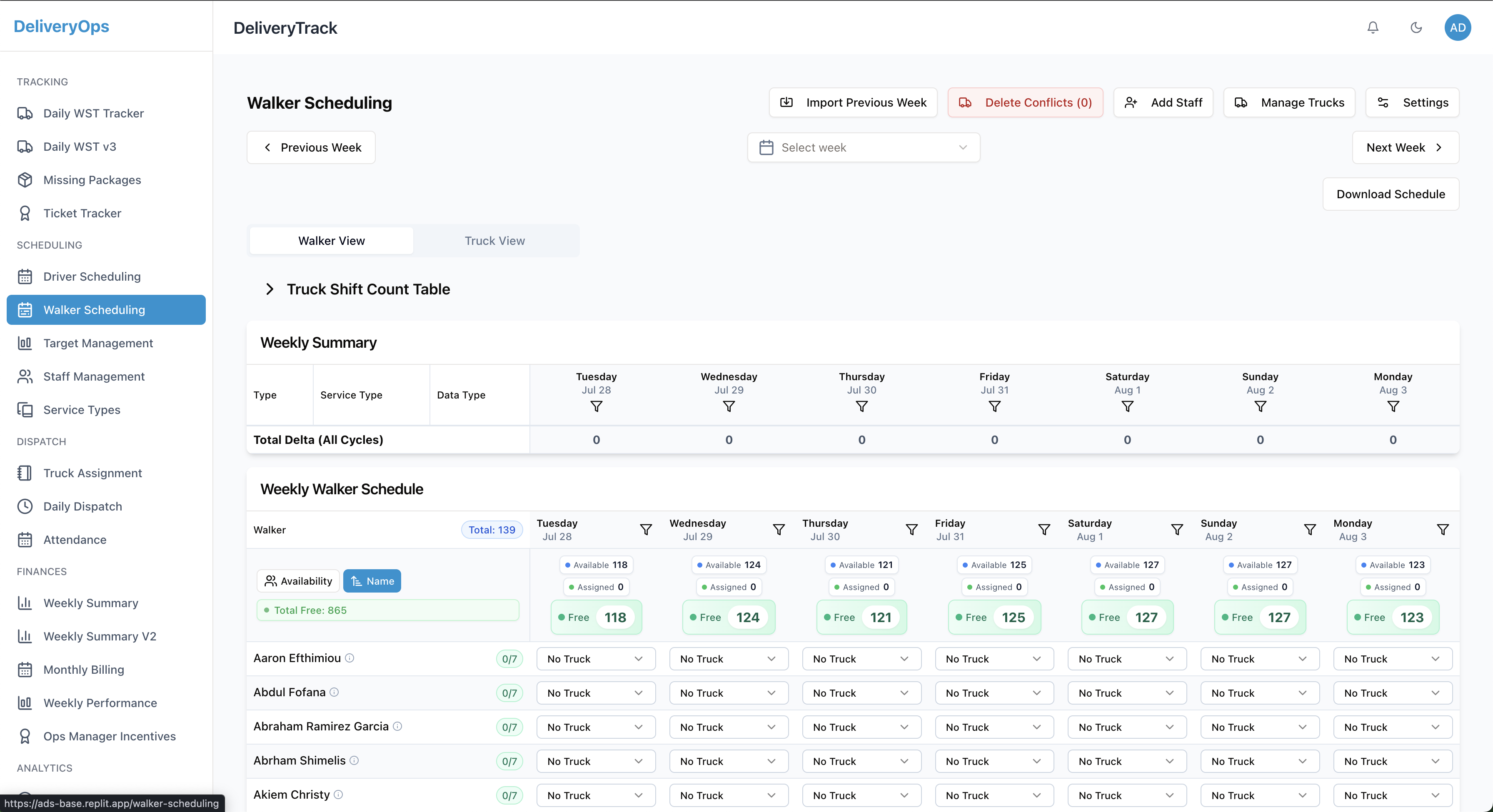This screenshot has height=812, width=1493.
Task: Open notifications bell icon
Action: 1373,27
